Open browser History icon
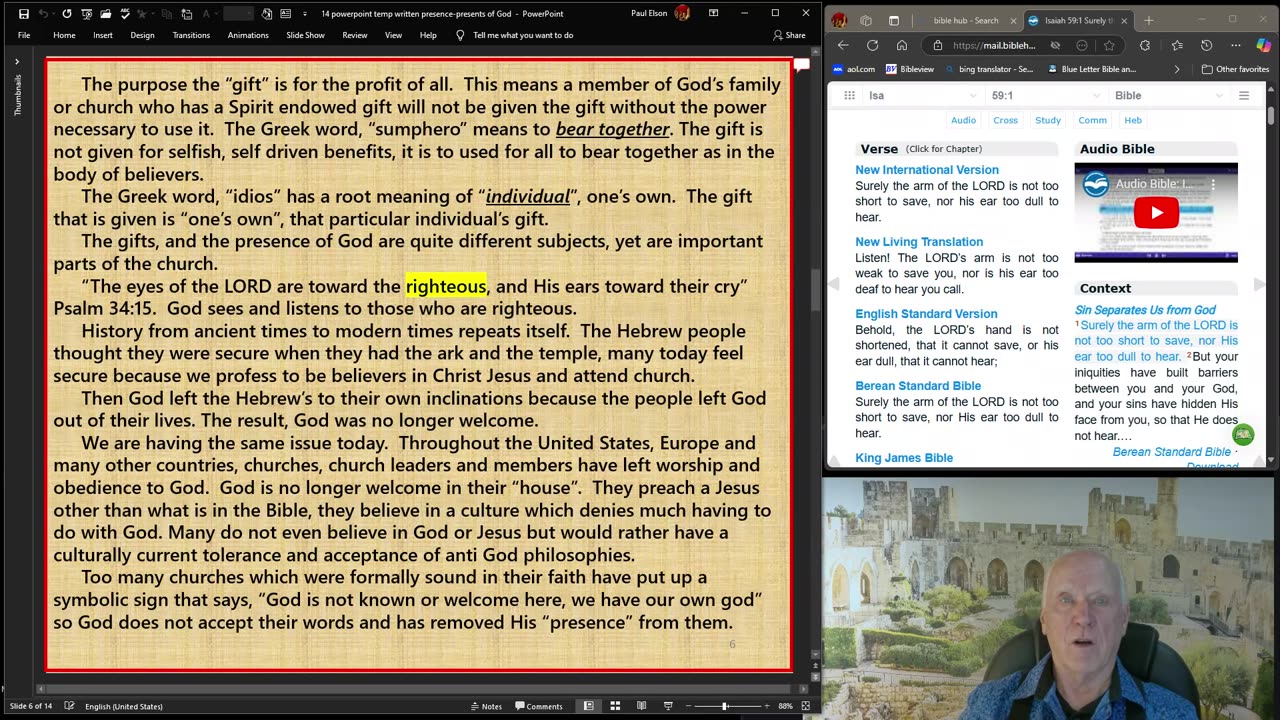This screenshot has width=1280, height=720. click(1206, 45)
